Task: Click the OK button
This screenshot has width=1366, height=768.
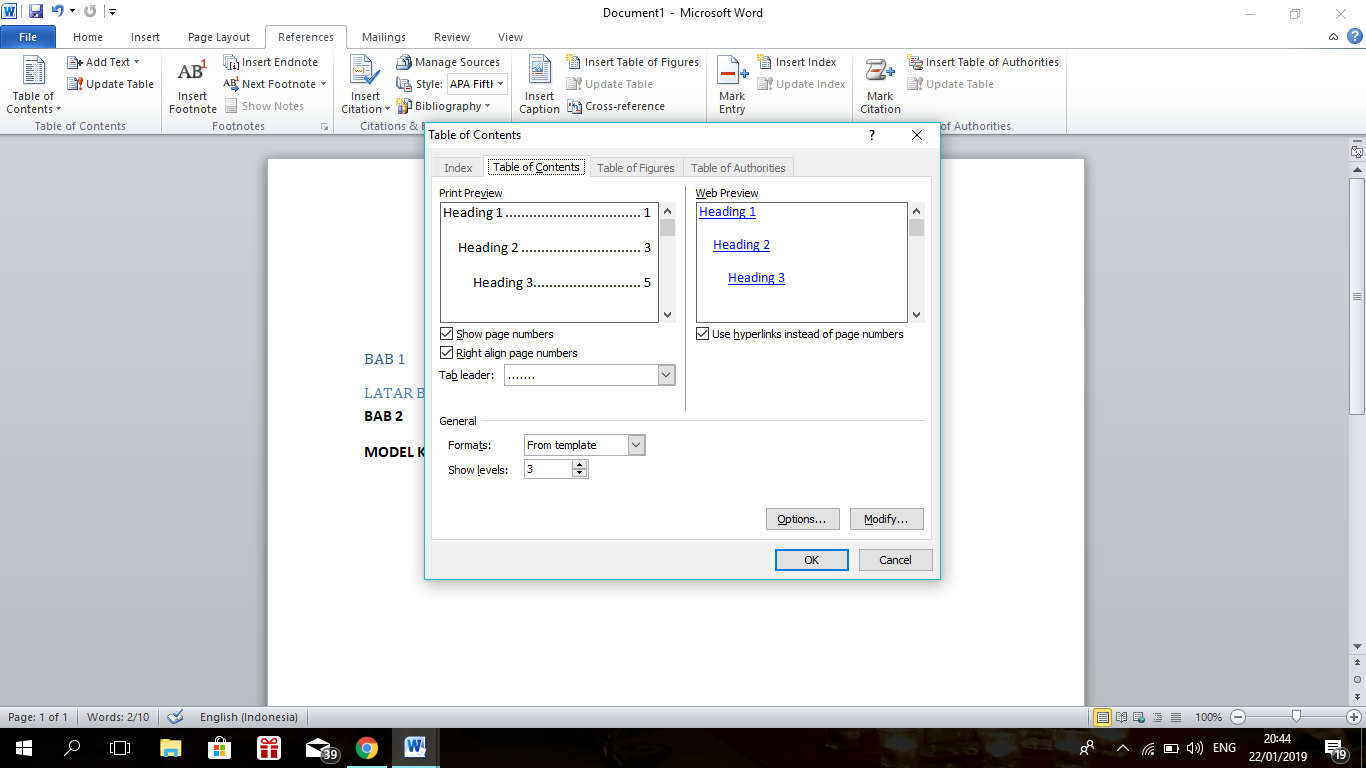Action: 812,560
